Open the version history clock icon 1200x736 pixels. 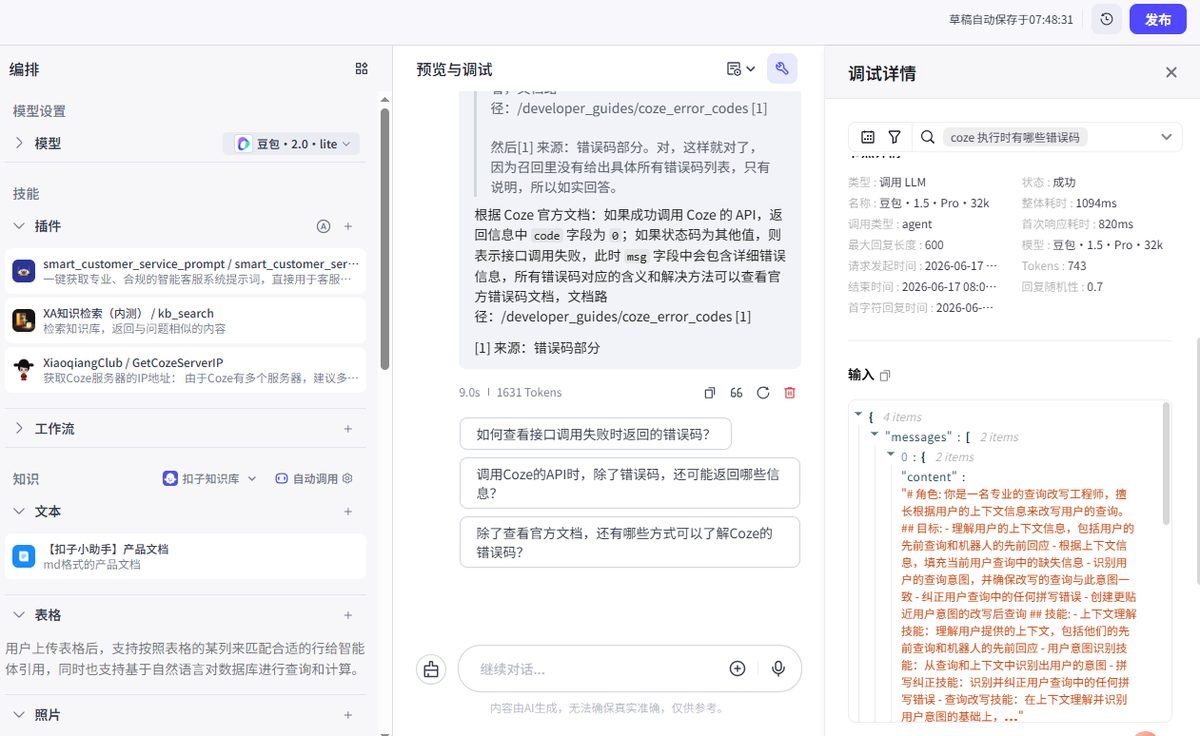[x=1106, y=19]
